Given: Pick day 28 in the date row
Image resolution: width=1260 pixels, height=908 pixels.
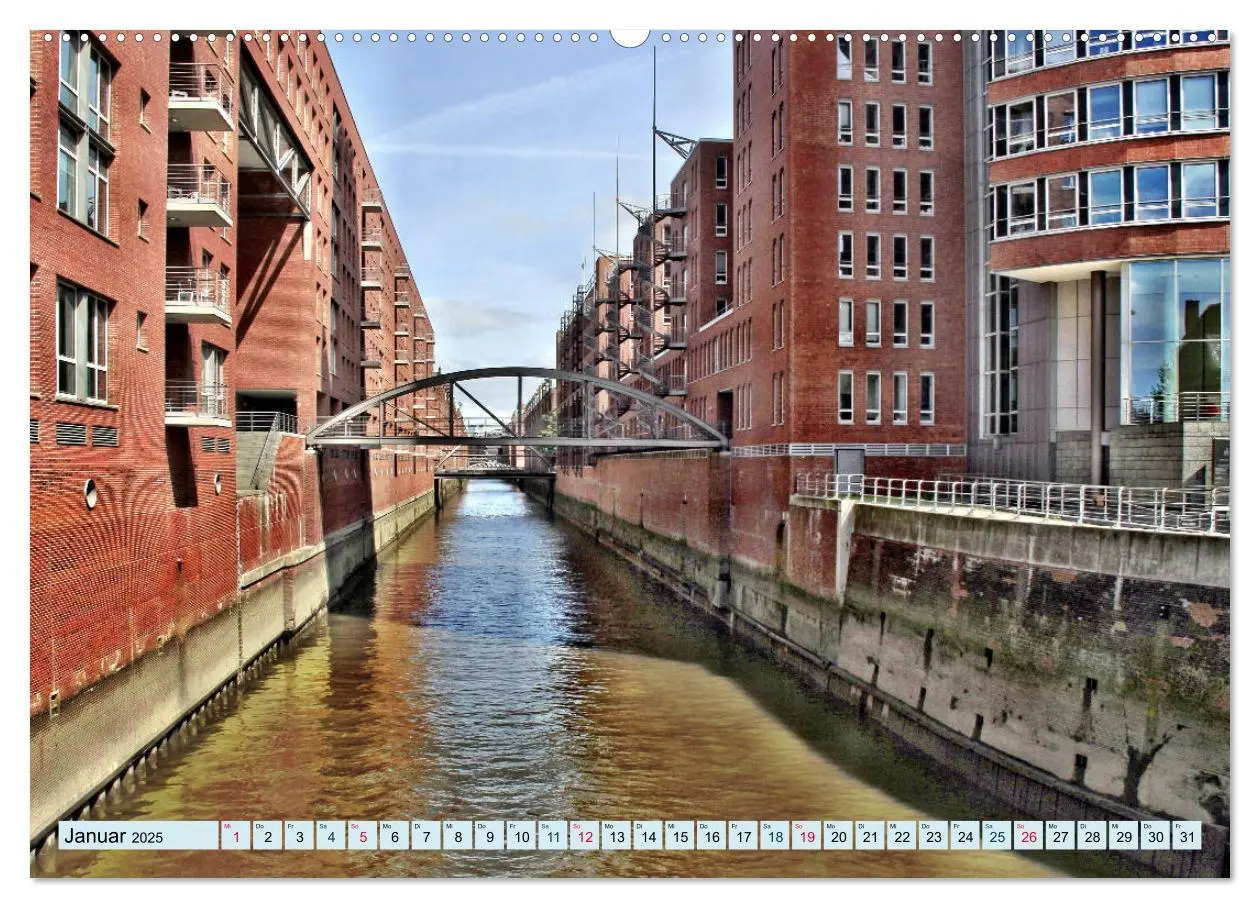Looking at the screenshot, I should click(x=1092, y=836).
